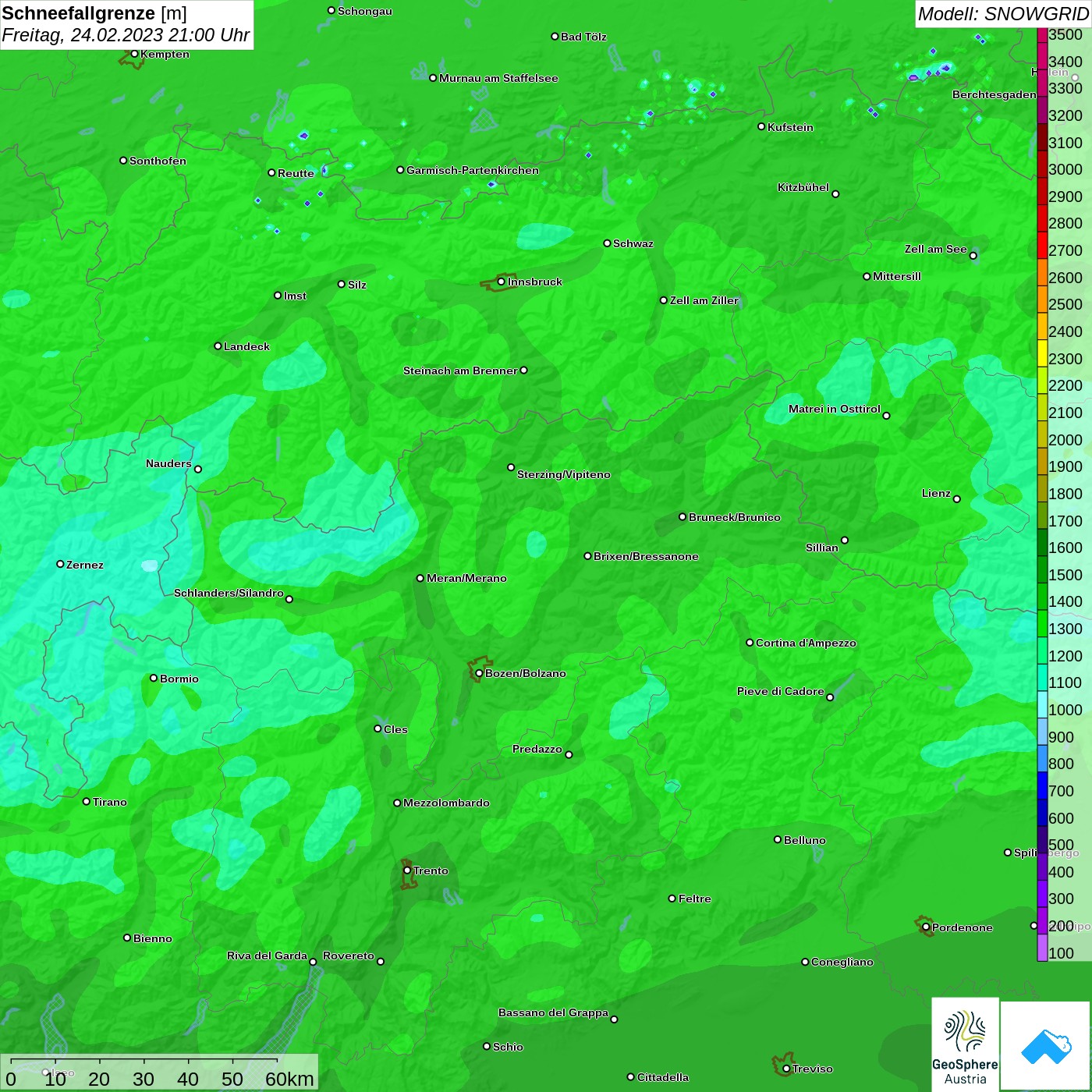Select the Kitzbühel marker dot

835,193
